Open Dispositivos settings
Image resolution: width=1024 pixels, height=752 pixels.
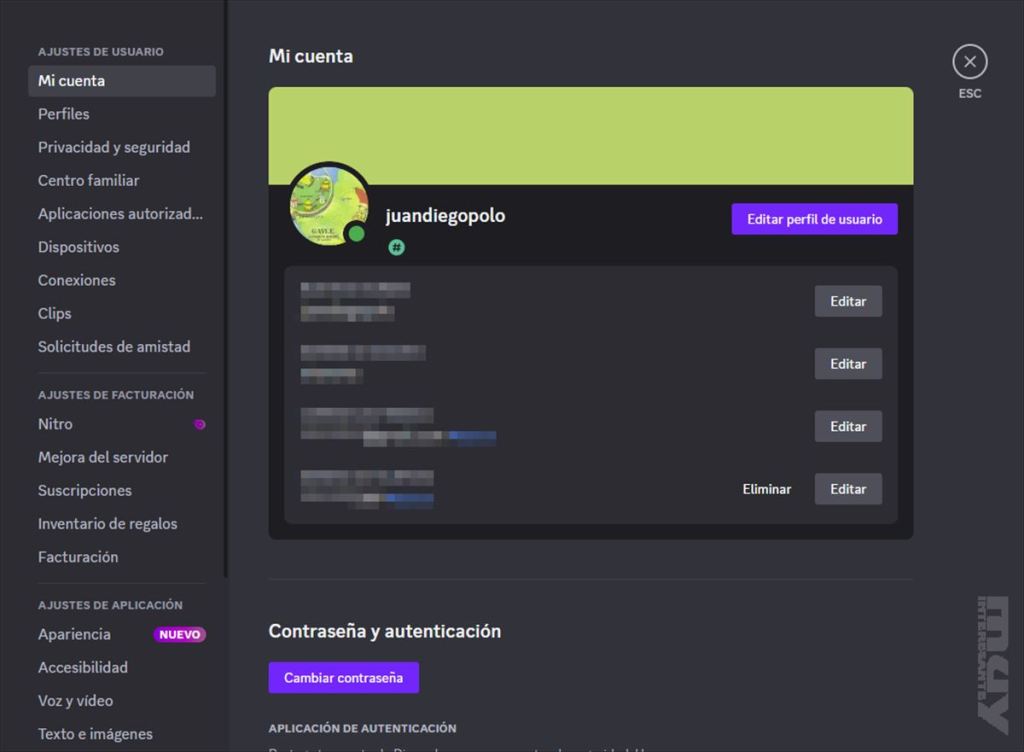(122, 247)
